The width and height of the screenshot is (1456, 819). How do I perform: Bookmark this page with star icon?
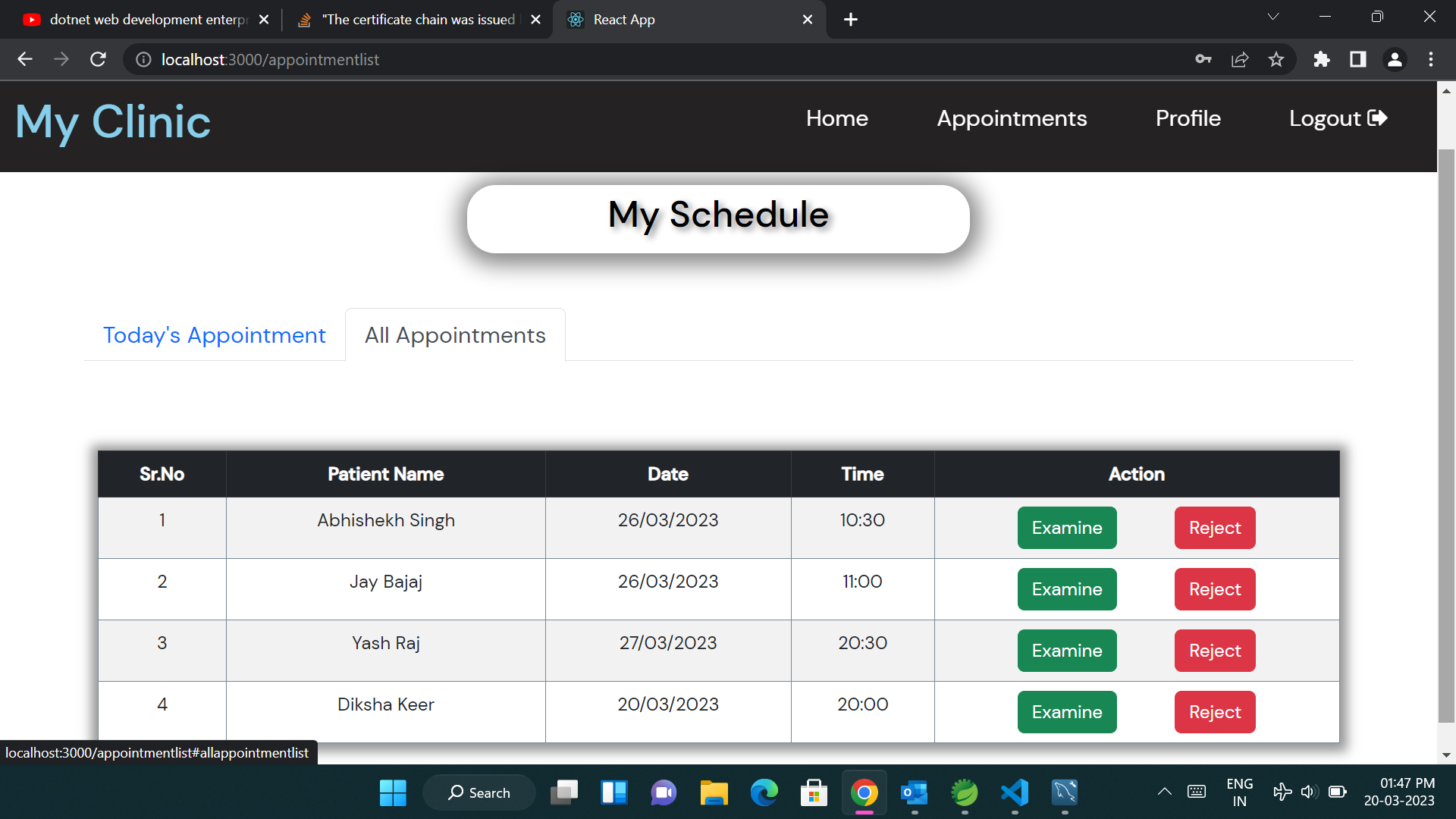tap(1276, 59)
